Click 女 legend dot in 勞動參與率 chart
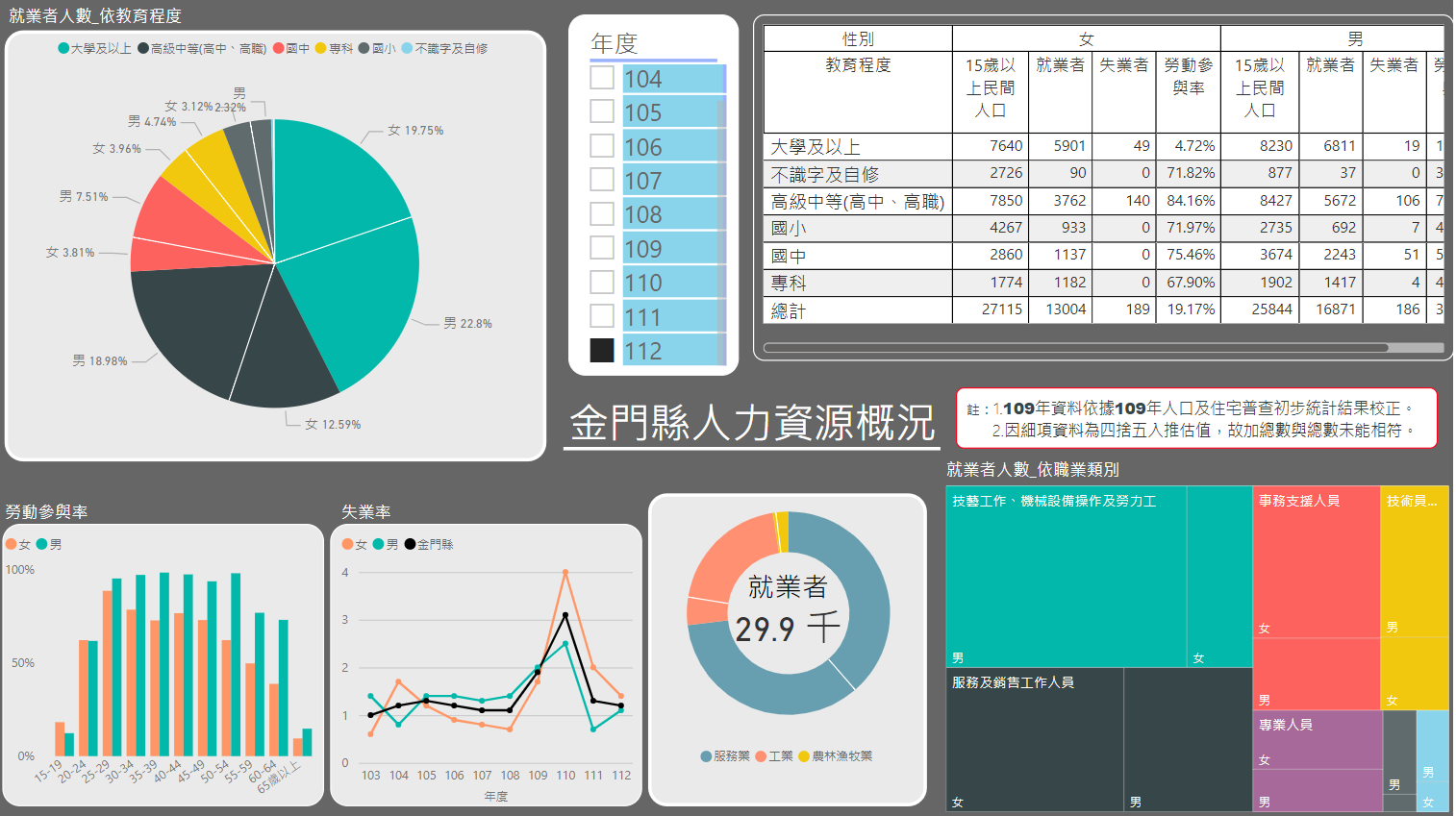Image resolution: width=1456 pixels, height=816 pixels. coord(12,544)
